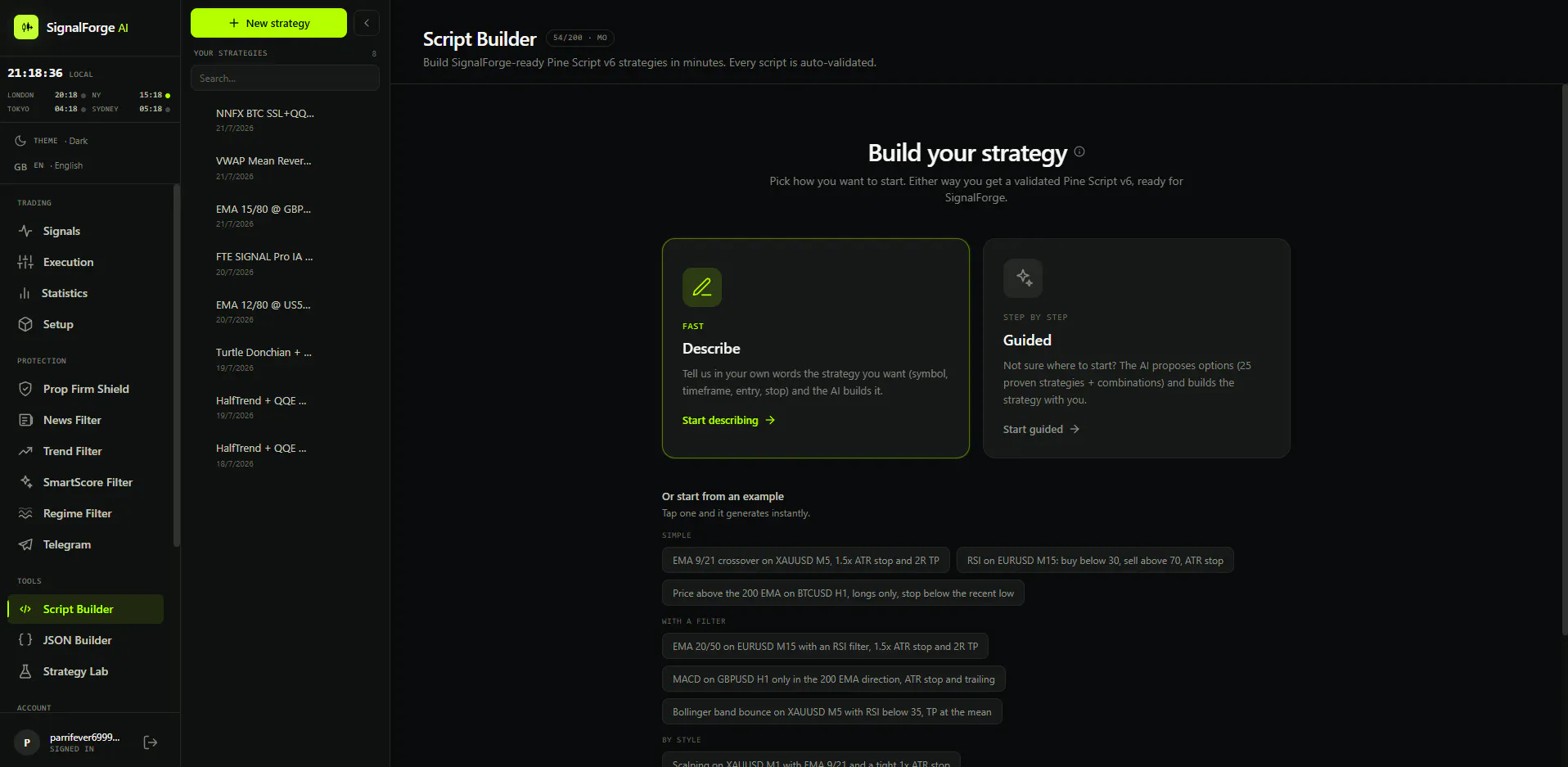Click the Script Builder code icon
This screenshot has height=767, width=1568.
tap(25, 609)
